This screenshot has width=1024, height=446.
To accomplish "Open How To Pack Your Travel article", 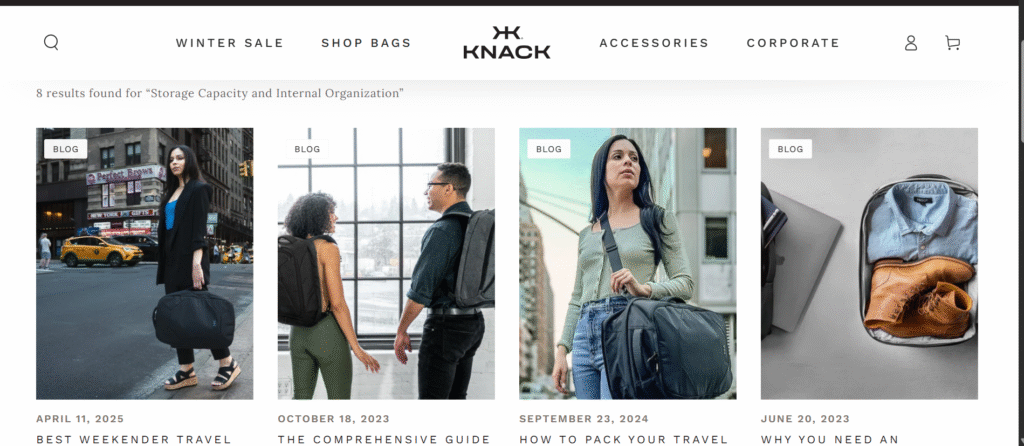I will tap(624, 439).
